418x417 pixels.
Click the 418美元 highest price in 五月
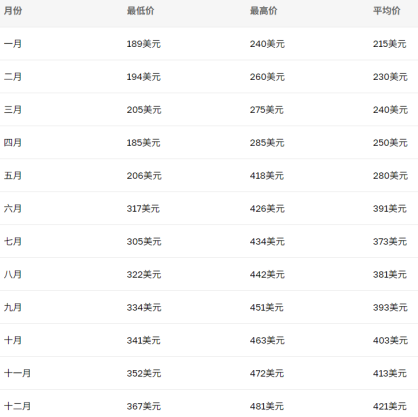267,176
